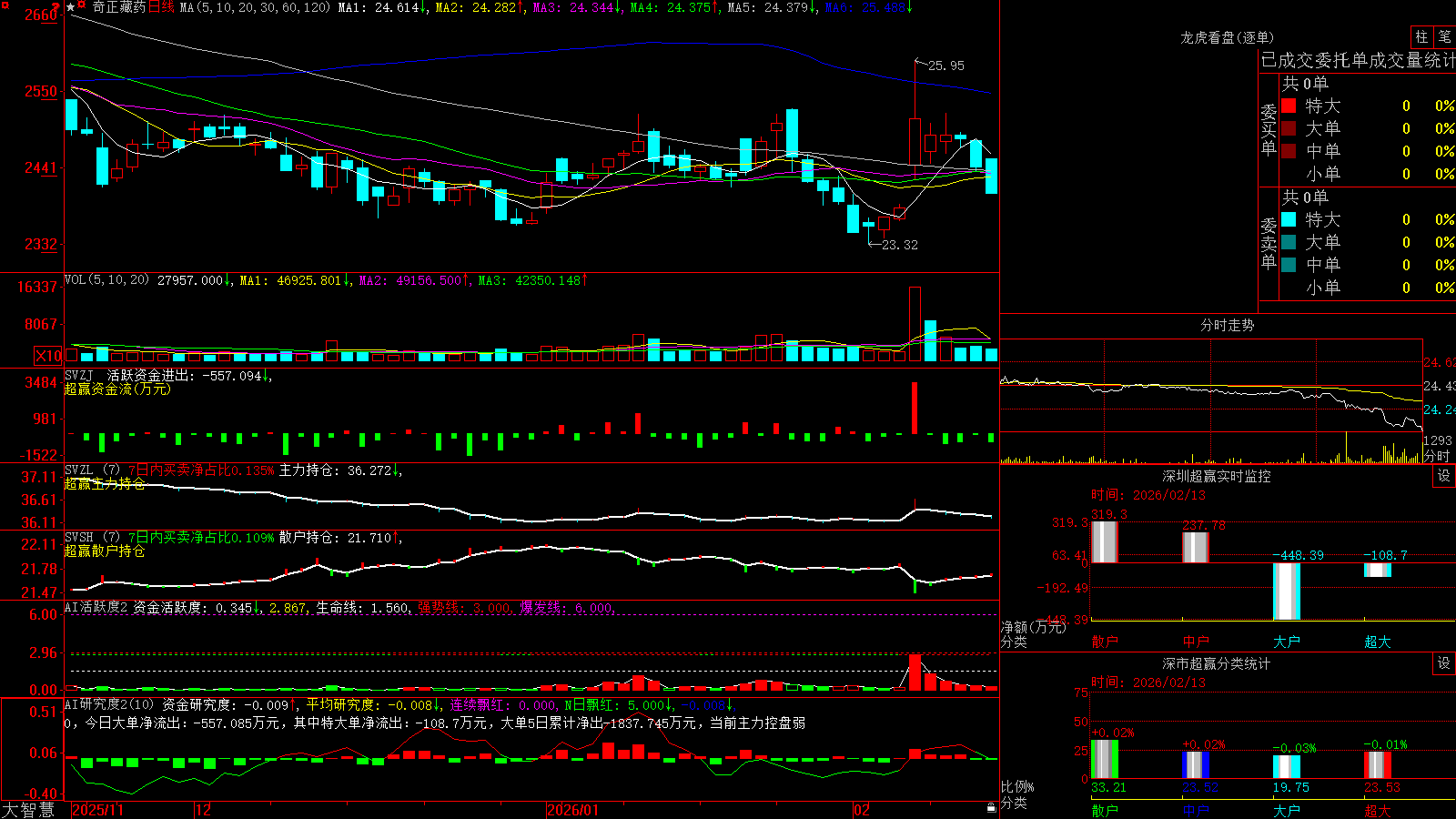Image resolution: width=1456 pixels, height=819 pixels.
Task: Click the X10 volume scale marker
Action: tap(48, 356)
